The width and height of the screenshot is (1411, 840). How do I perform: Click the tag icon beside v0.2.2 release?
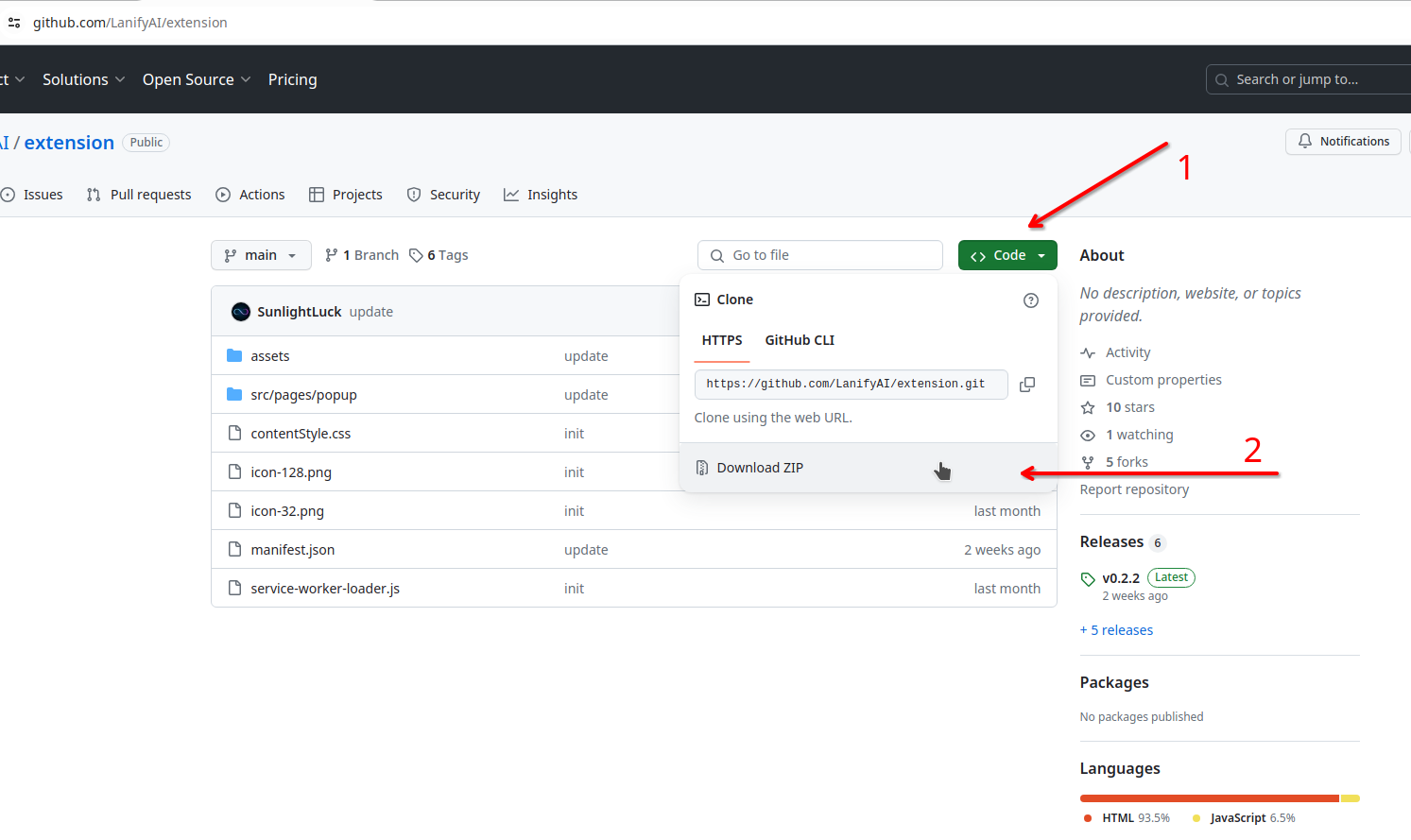(x=1088, y=579)
